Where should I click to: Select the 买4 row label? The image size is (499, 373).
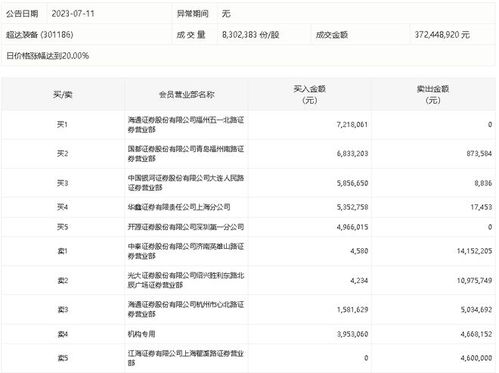[x=62, y=207]
